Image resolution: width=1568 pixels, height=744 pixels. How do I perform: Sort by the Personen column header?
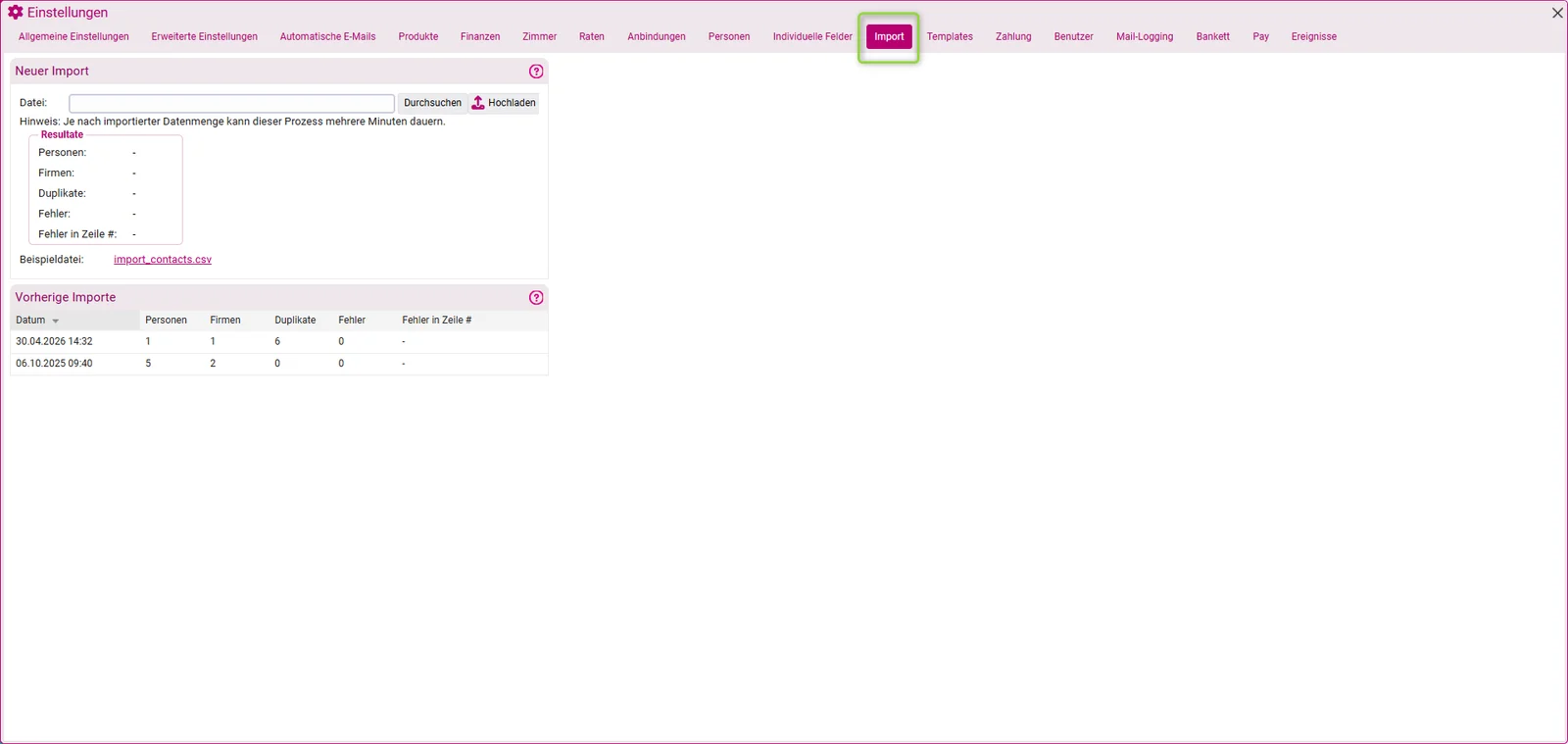[167, 321]
